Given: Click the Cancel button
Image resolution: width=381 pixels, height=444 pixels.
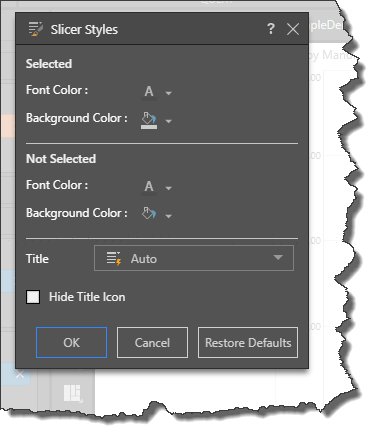Looking at the screenshot, I should click(152, 343).
